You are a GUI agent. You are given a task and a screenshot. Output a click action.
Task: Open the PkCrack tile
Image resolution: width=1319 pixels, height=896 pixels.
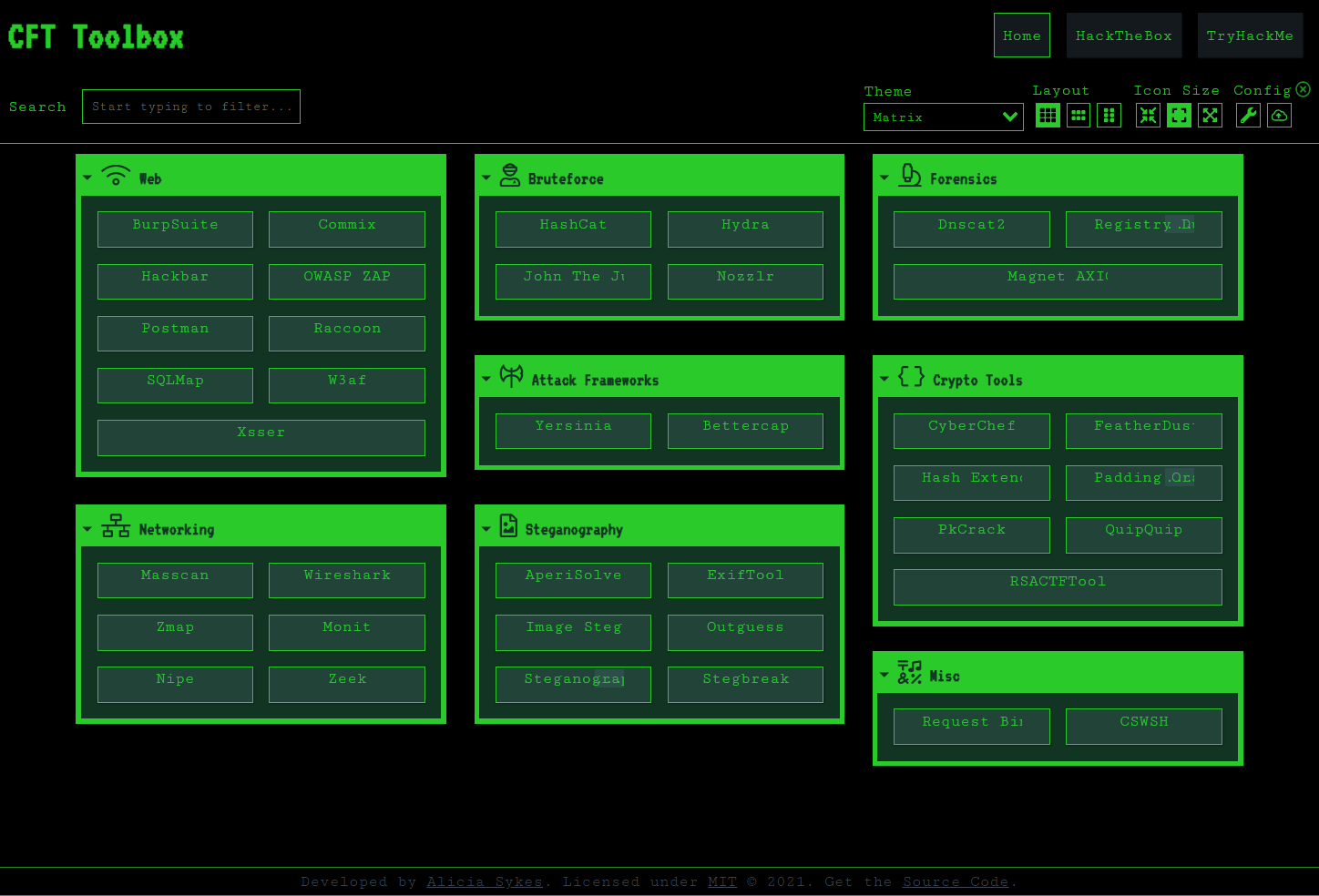972,535
